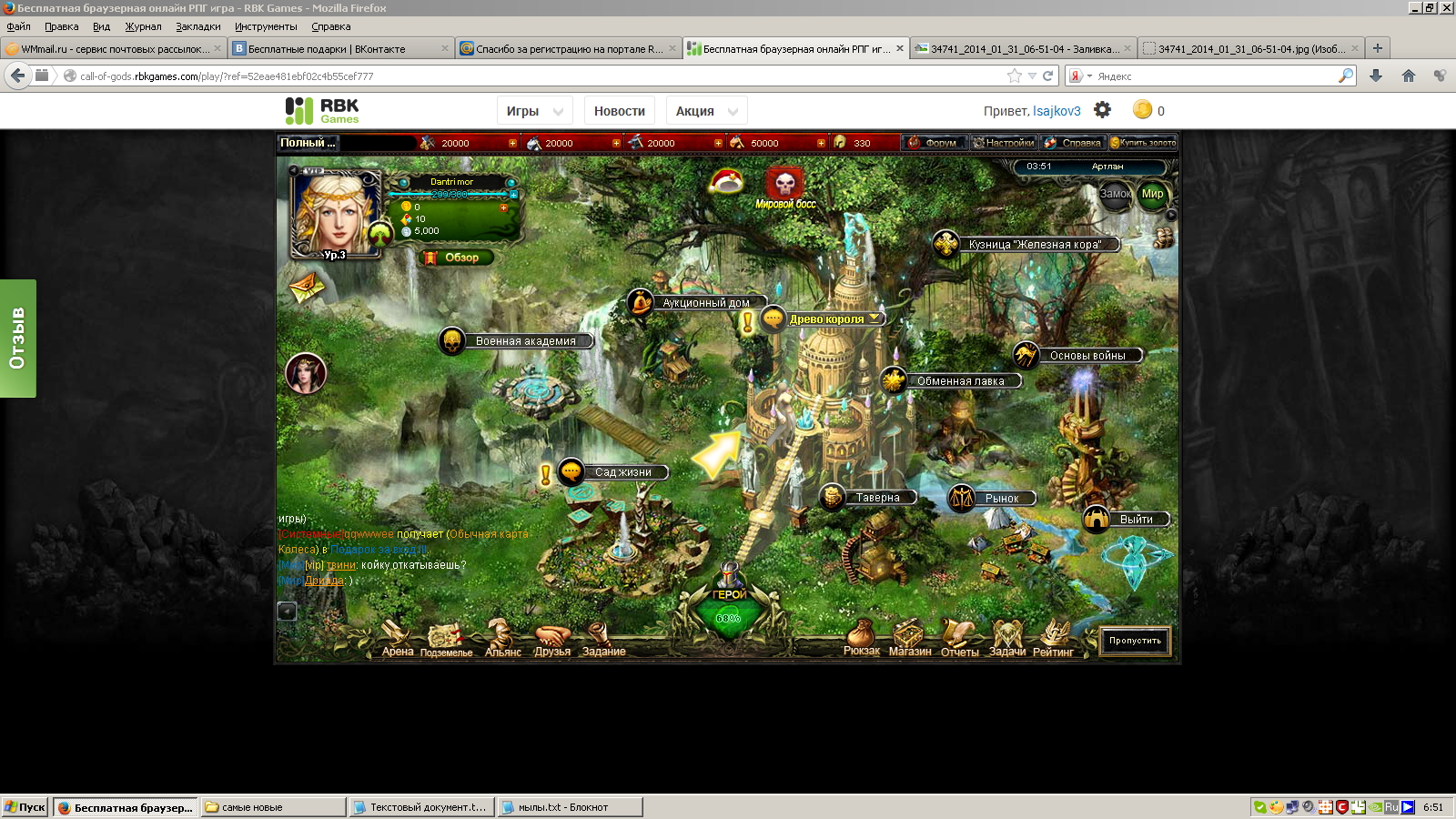Add gold with plus next to 0

503,207
